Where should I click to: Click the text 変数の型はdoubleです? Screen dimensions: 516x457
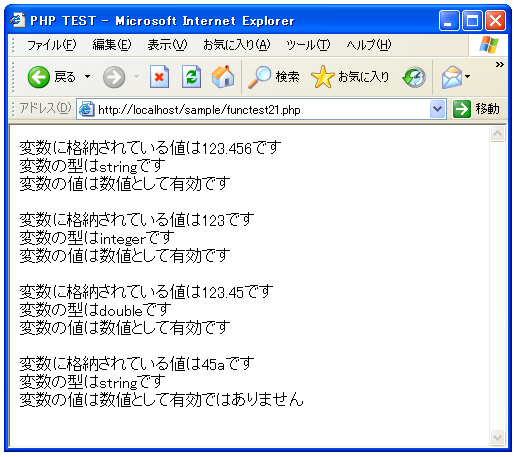(95, 310)
